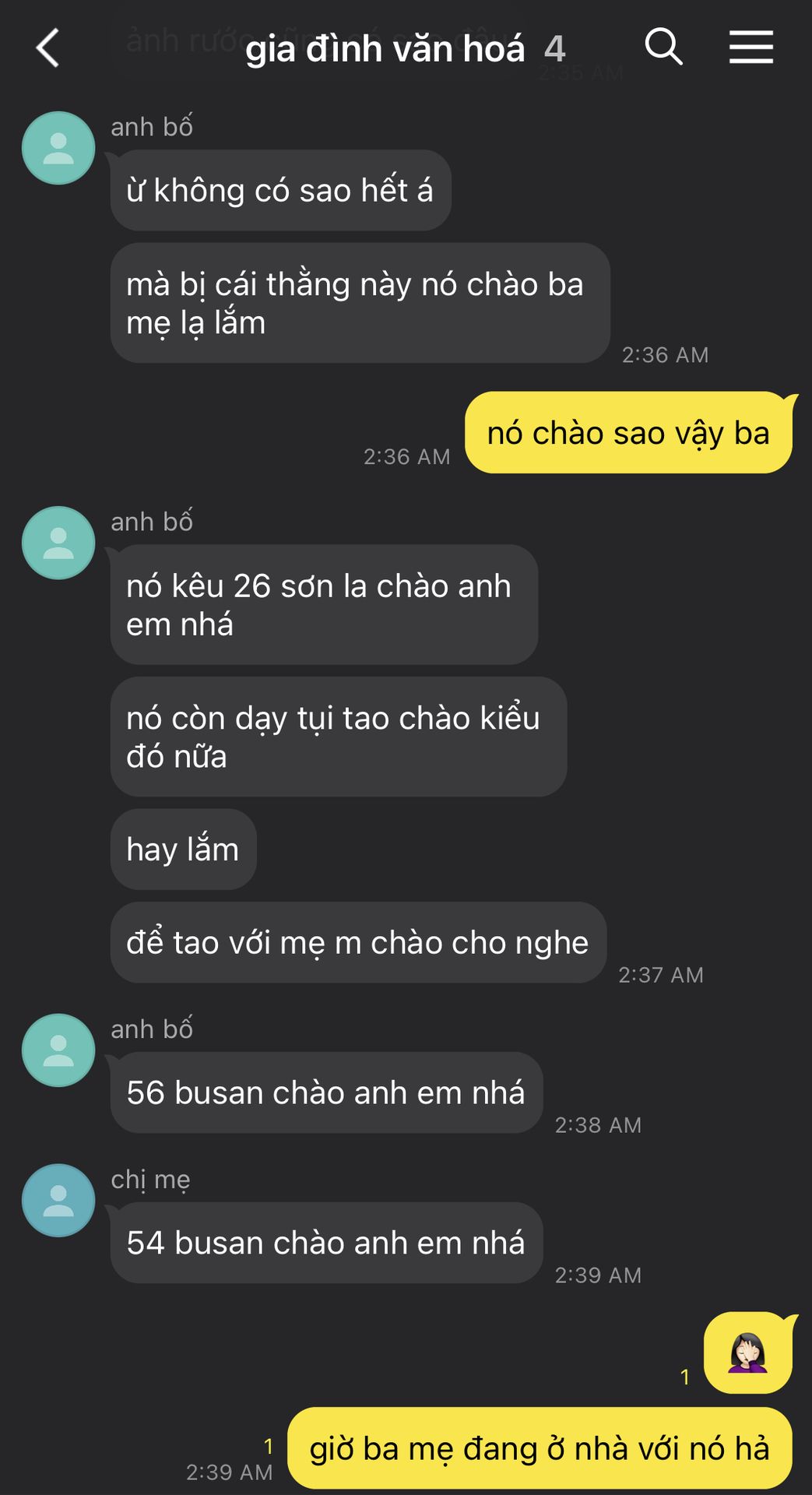Tap message '54 busan chào anh em nhá'

coord(326,1243)
